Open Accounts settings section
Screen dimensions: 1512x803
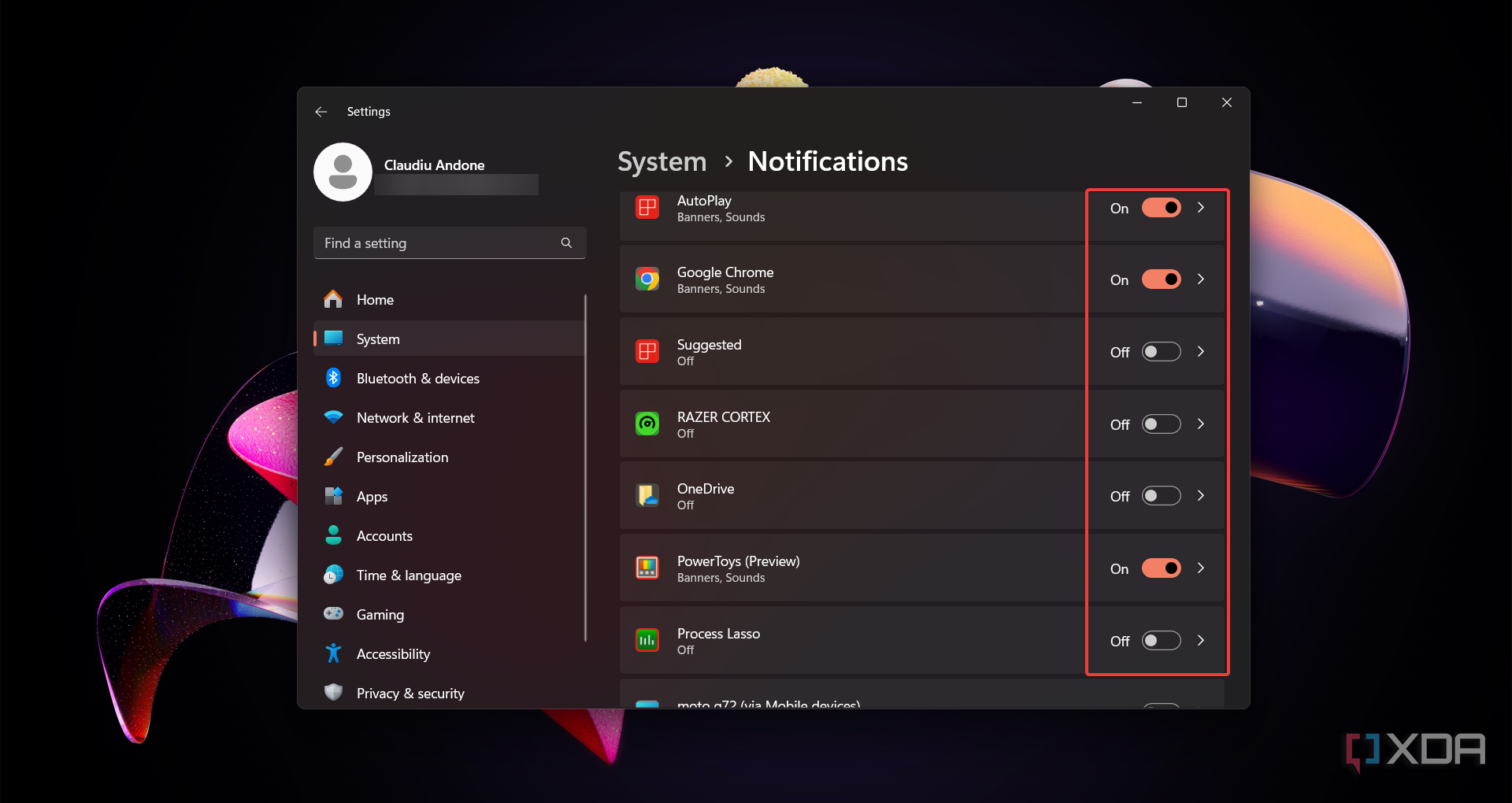click(x=448, y=536)
